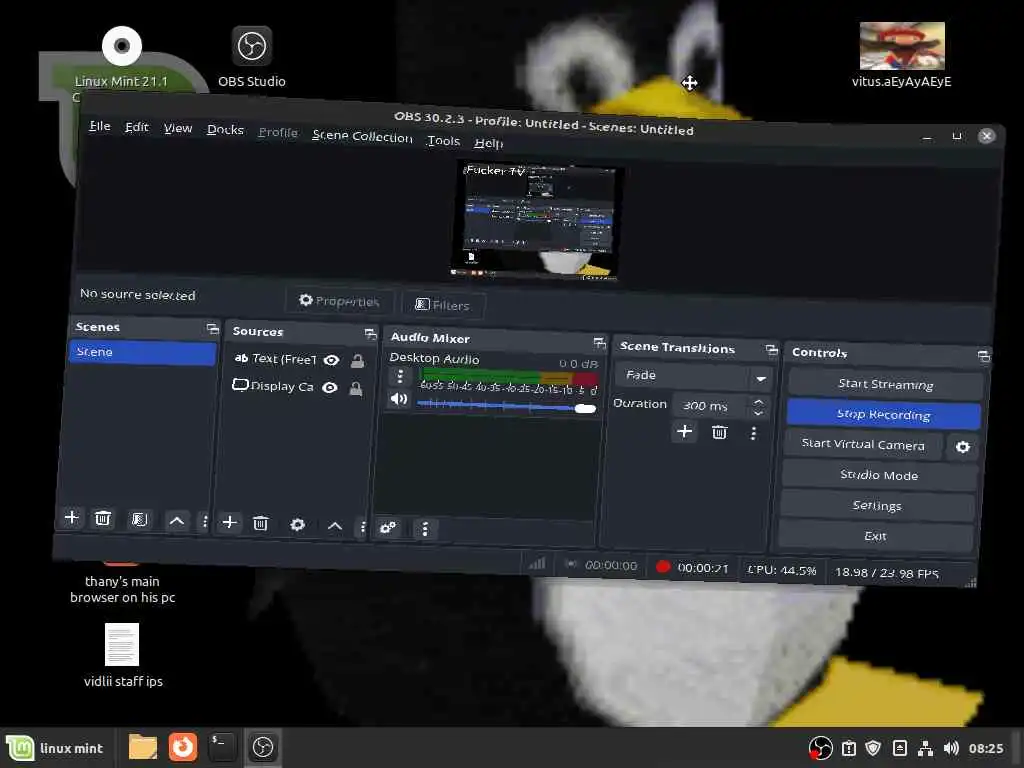This screenshot has width=1024, height=768.
Task: Decrease transition duration with down stepper
Action: point(758,412)
